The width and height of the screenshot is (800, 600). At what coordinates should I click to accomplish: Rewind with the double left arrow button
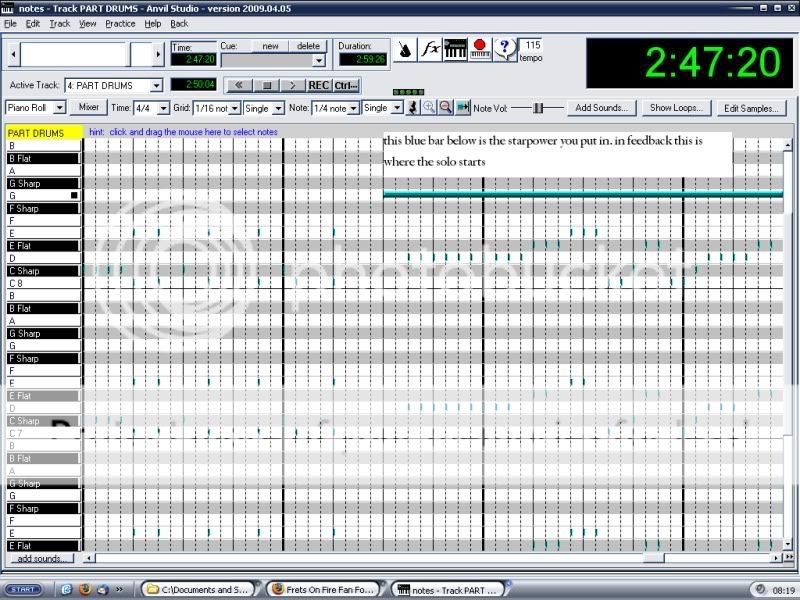[x=238, y=85]
